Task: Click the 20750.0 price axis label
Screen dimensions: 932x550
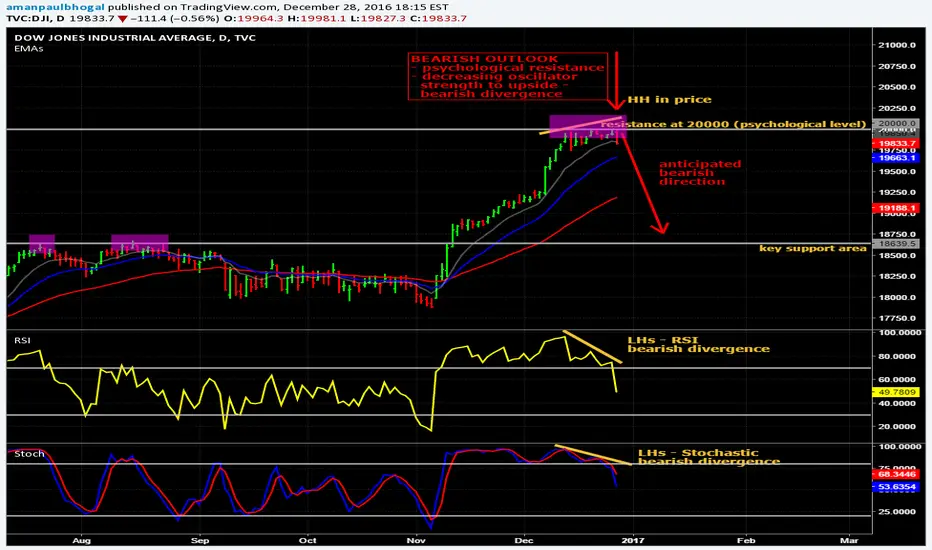Action: (x=897, y=66)
